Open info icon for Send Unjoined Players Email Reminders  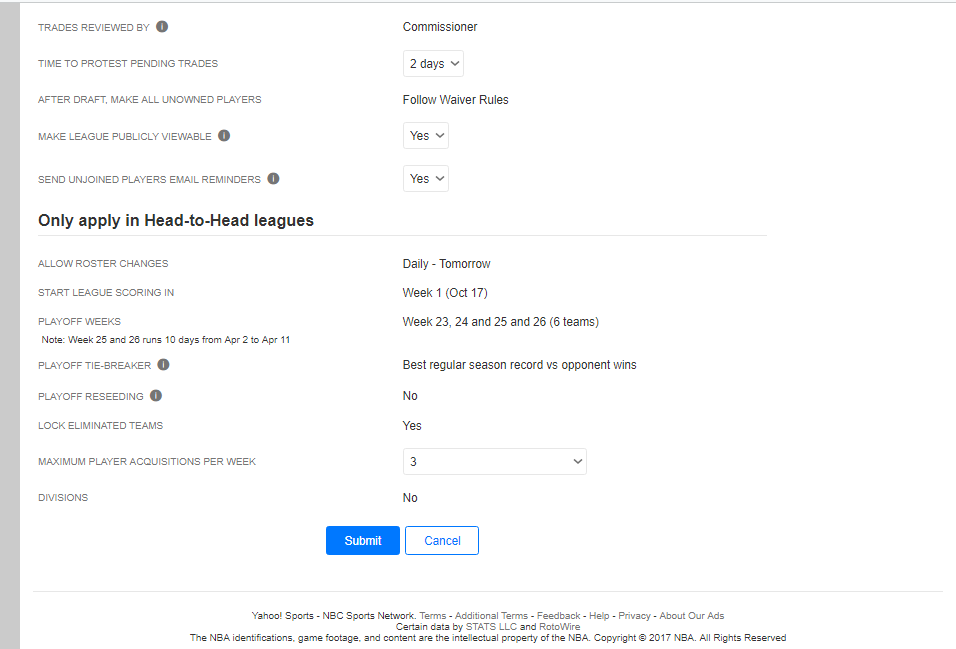point(274,179)
